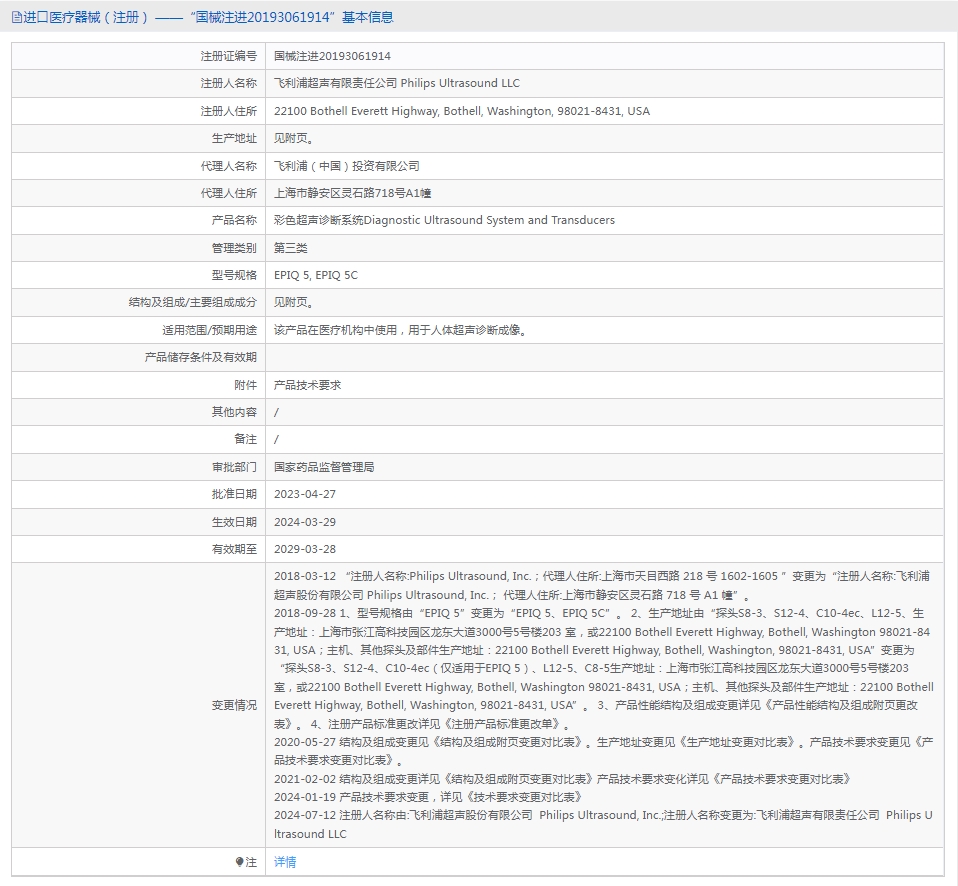The image size is (958, 886).
Task: Click the 型号规格 row label
Action: [234, 275]
